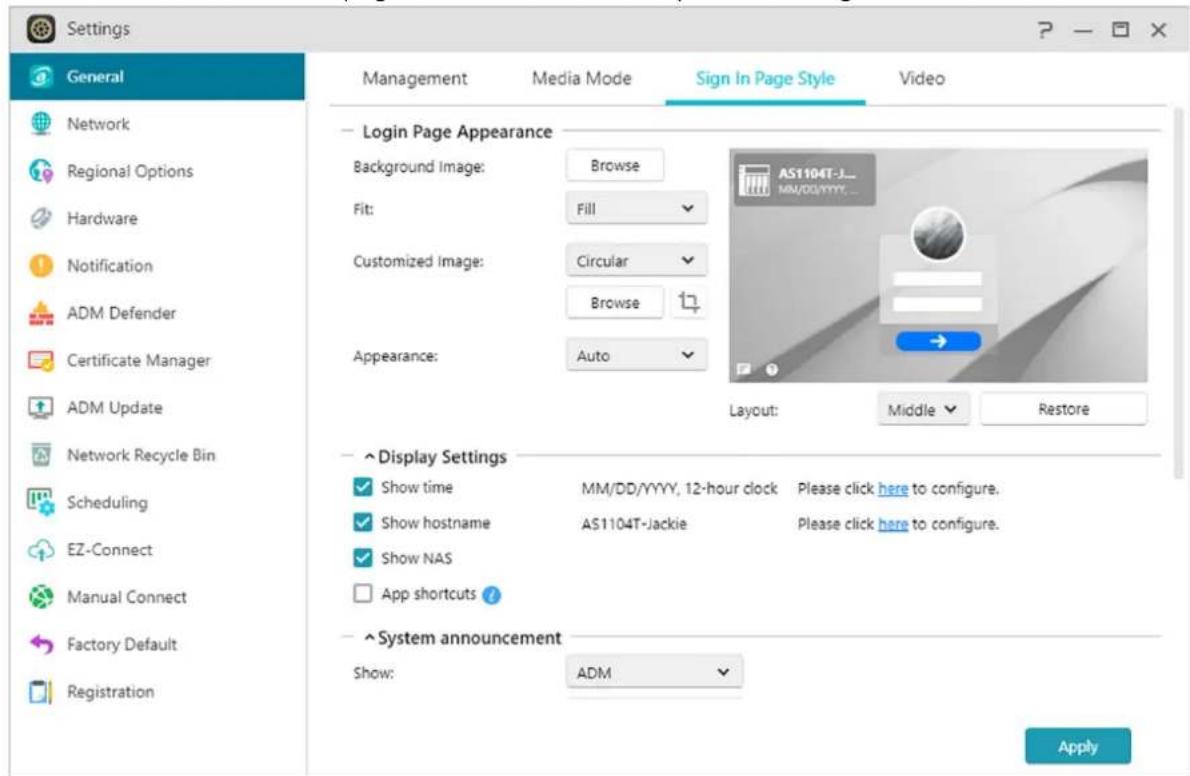Image resolution: width=1190 pixels, height=776 pixels.
Task: Disable the Show hostname checkbox
Action: (363, 523)
